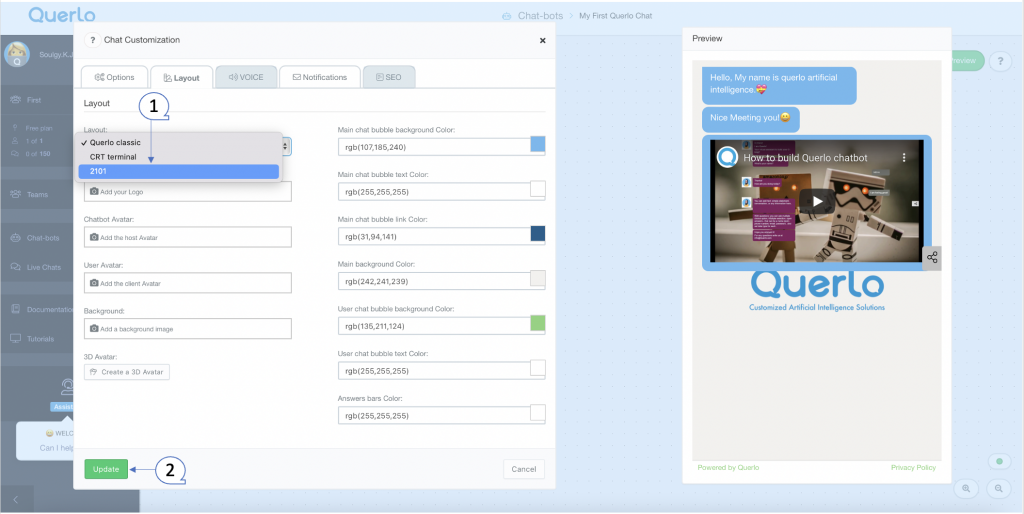
Task: Click the help question mark button at top right
Action: (999, 61)
